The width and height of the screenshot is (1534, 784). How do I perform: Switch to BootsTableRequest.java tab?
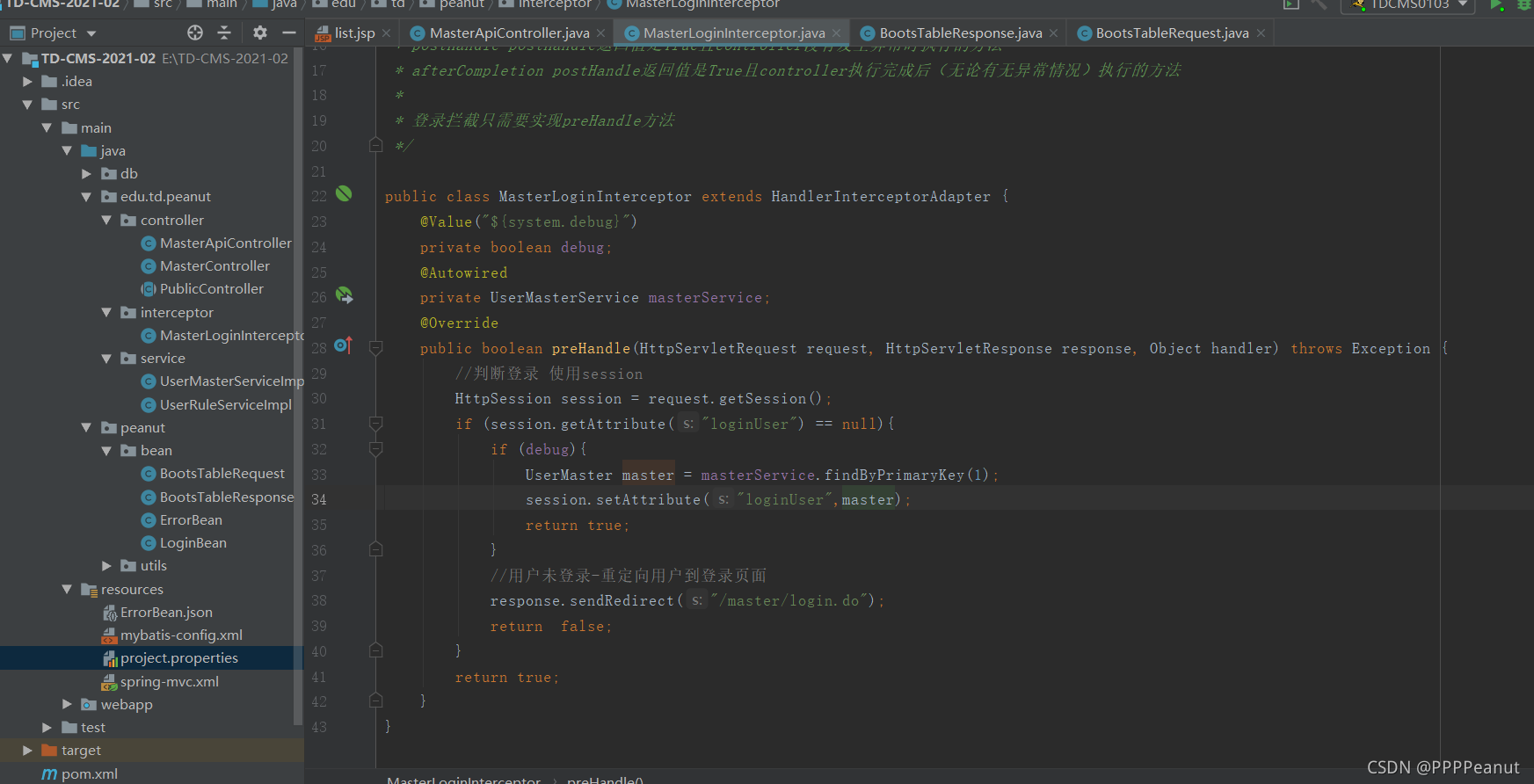(x=1172, y=33)
